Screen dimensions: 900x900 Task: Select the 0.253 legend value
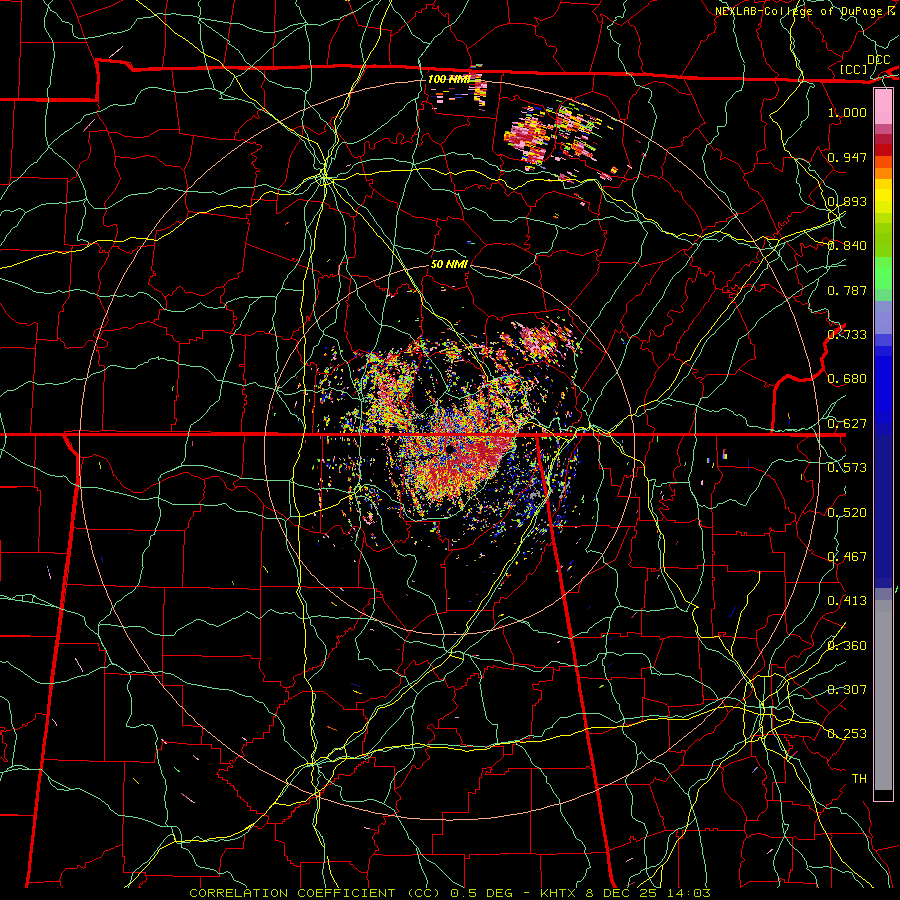[x=847, y=734]
